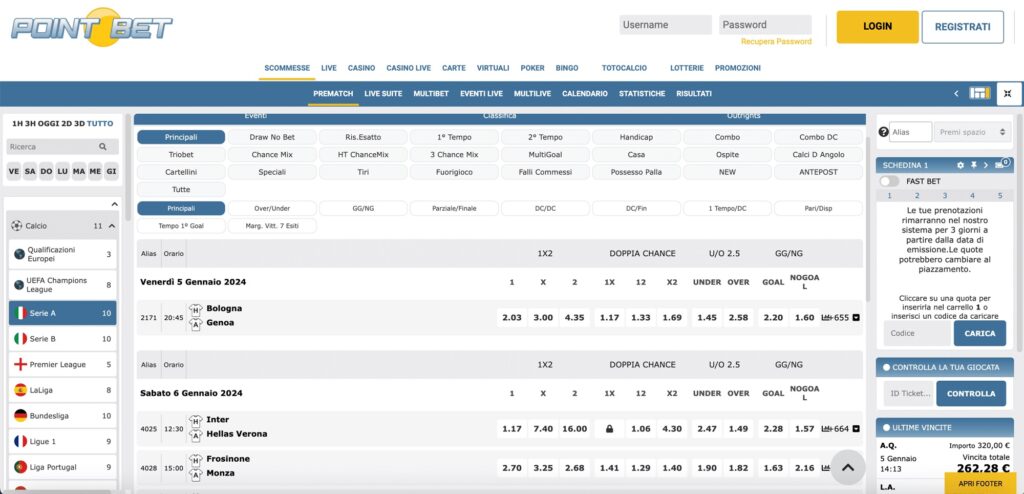This screenshot has height=494, width=1024.
Task: Expand more markets arrow for Bologna-Genoa
Action: click(x=856, y=318)
